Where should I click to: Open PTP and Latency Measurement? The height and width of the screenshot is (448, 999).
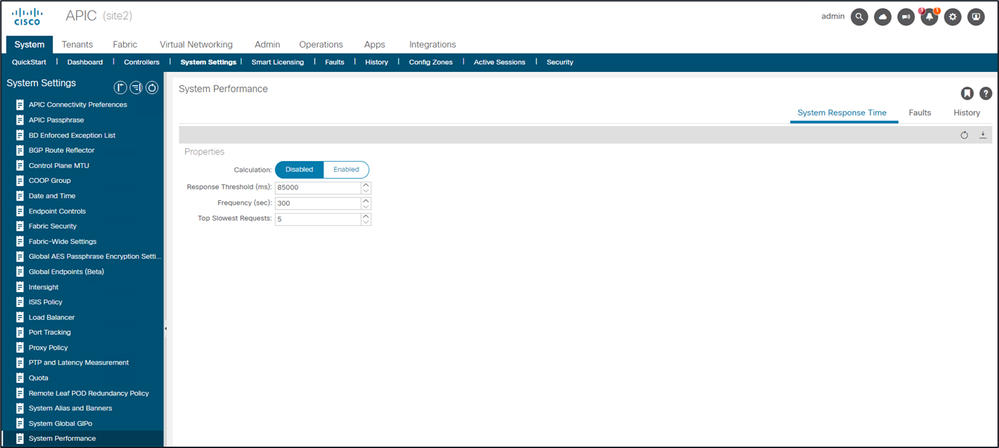coord(79,363)
